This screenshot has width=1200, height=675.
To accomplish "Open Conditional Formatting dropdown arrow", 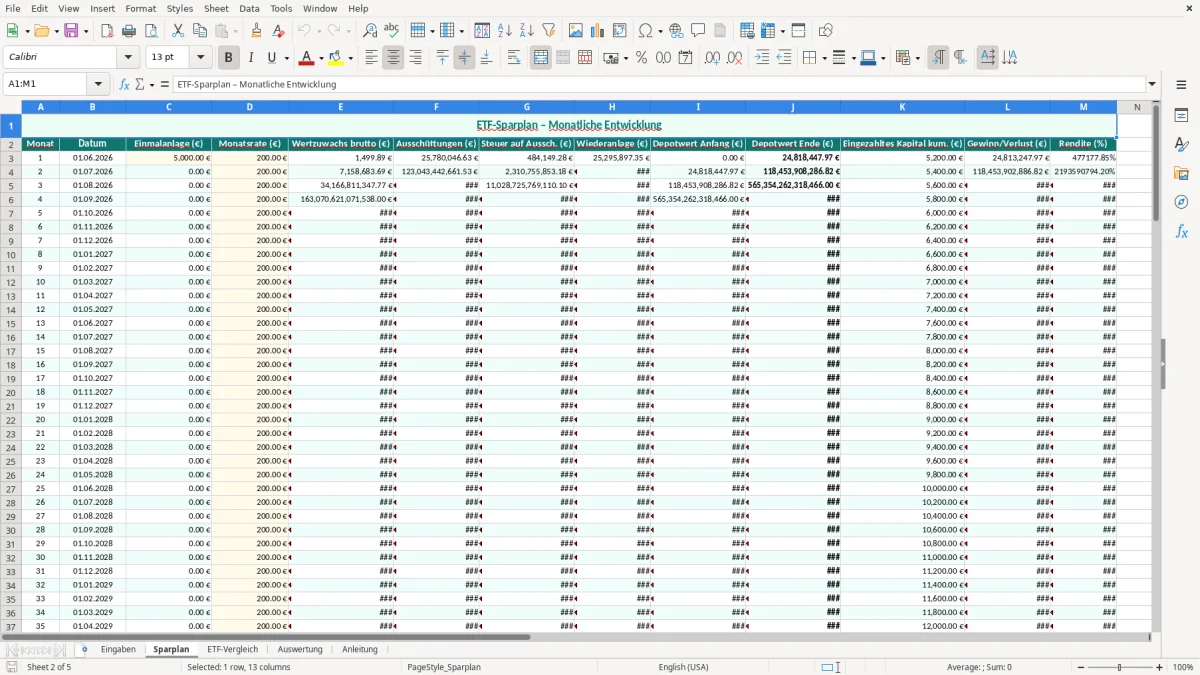I will [x=916, y=58].
